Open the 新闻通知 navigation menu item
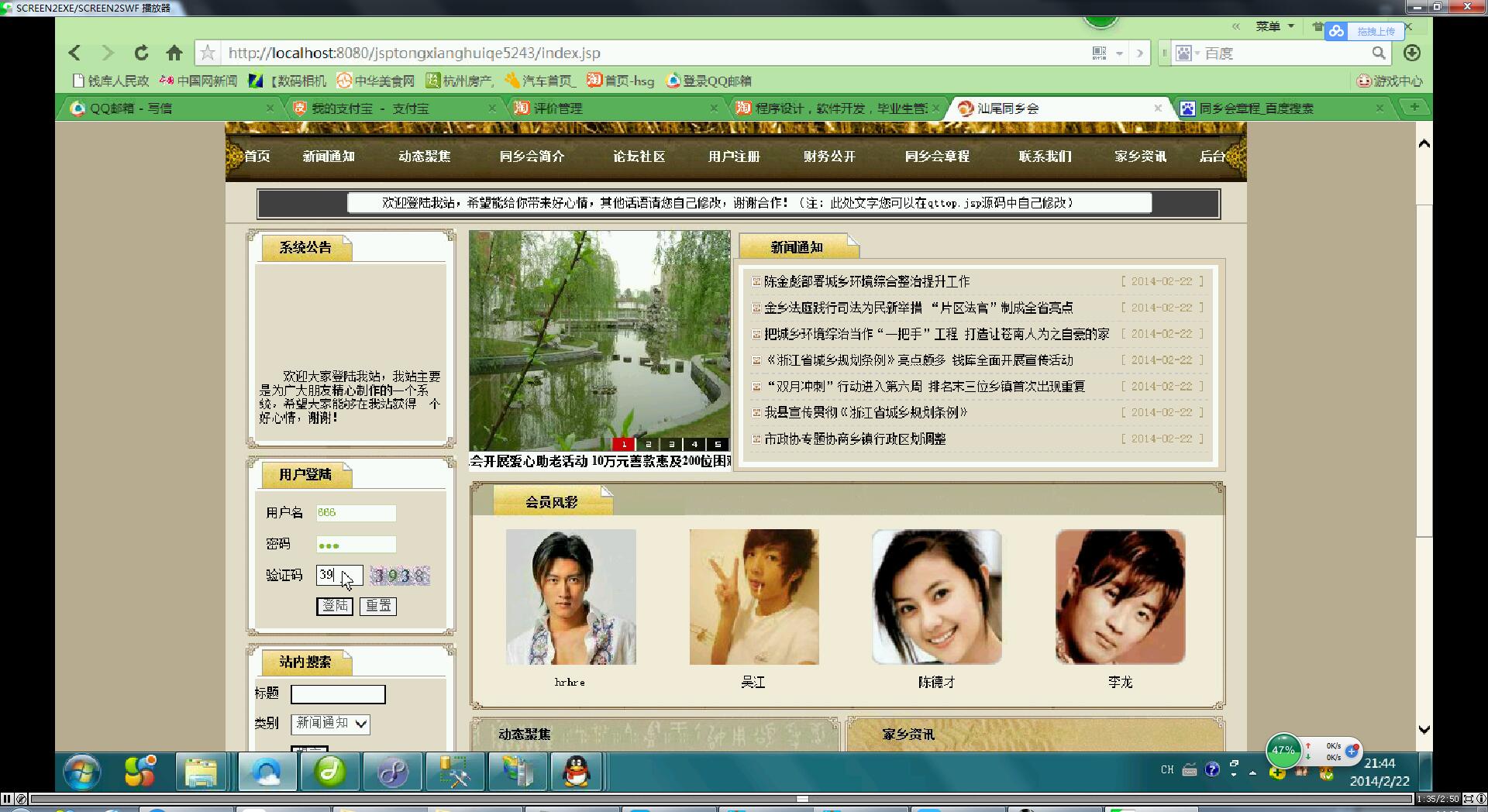 (x=329, y=157)
